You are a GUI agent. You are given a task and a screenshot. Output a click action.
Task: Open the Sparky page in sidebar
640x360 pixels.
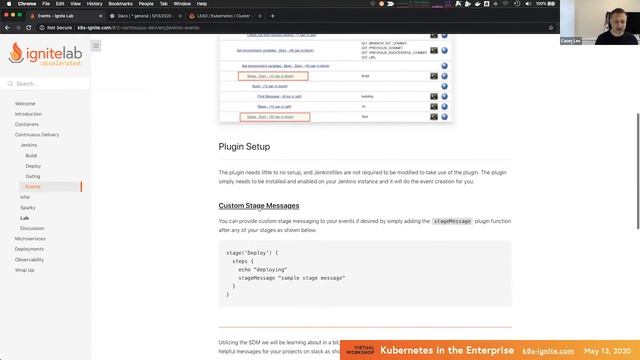pyautogui.click(x=28, y=208)
